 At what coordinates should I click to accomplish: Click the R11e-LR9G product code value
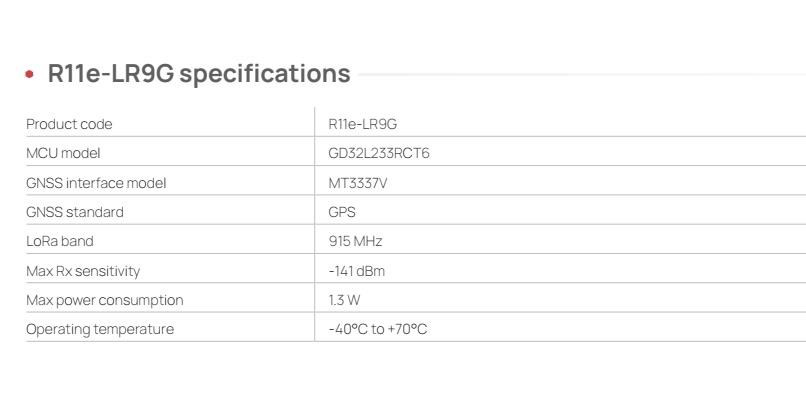pos(362,124)
